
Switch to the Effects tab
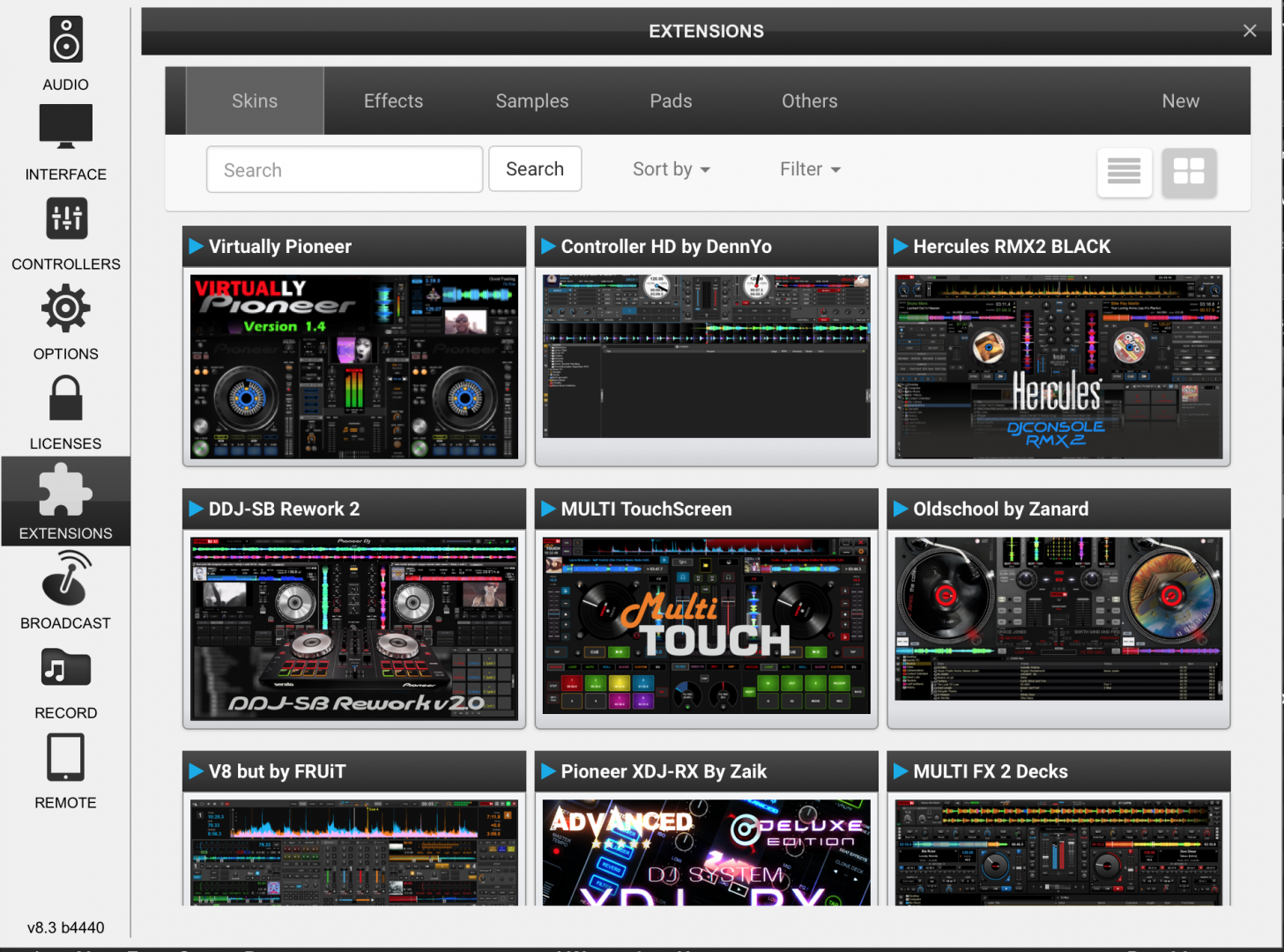[393, 101]
